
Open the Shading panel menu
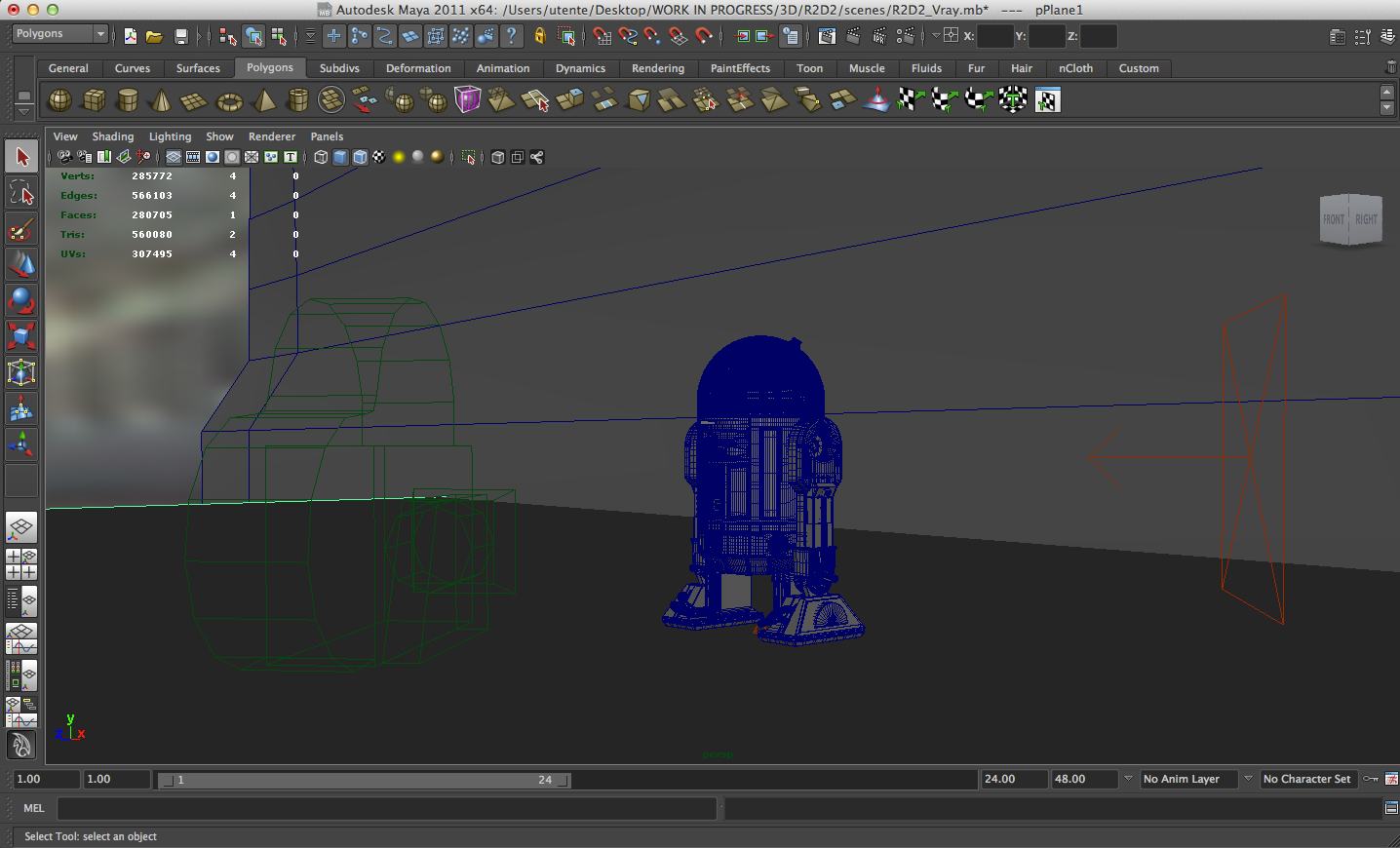coord(113,136)
